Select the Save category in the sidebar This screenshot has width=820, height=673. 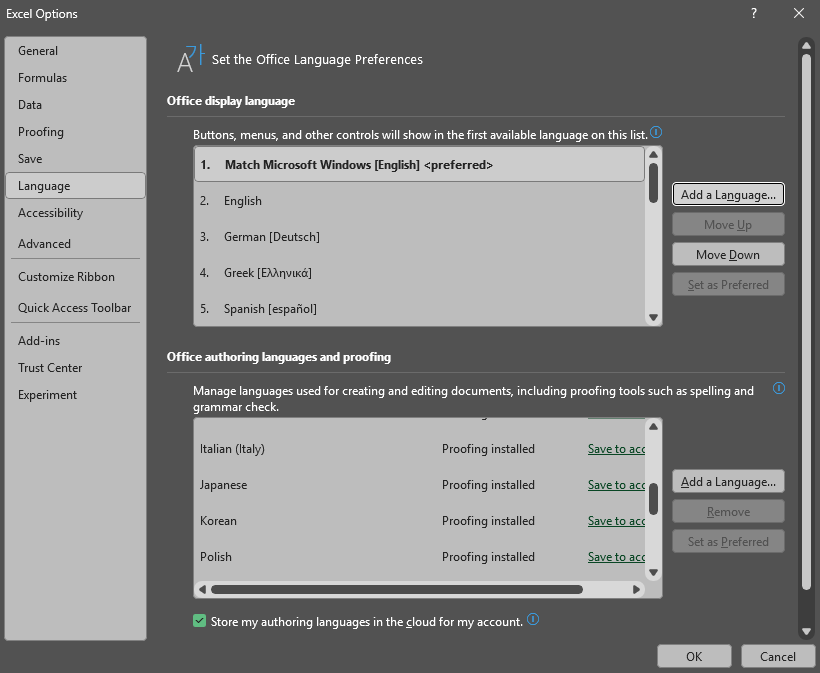pos(75,159)
